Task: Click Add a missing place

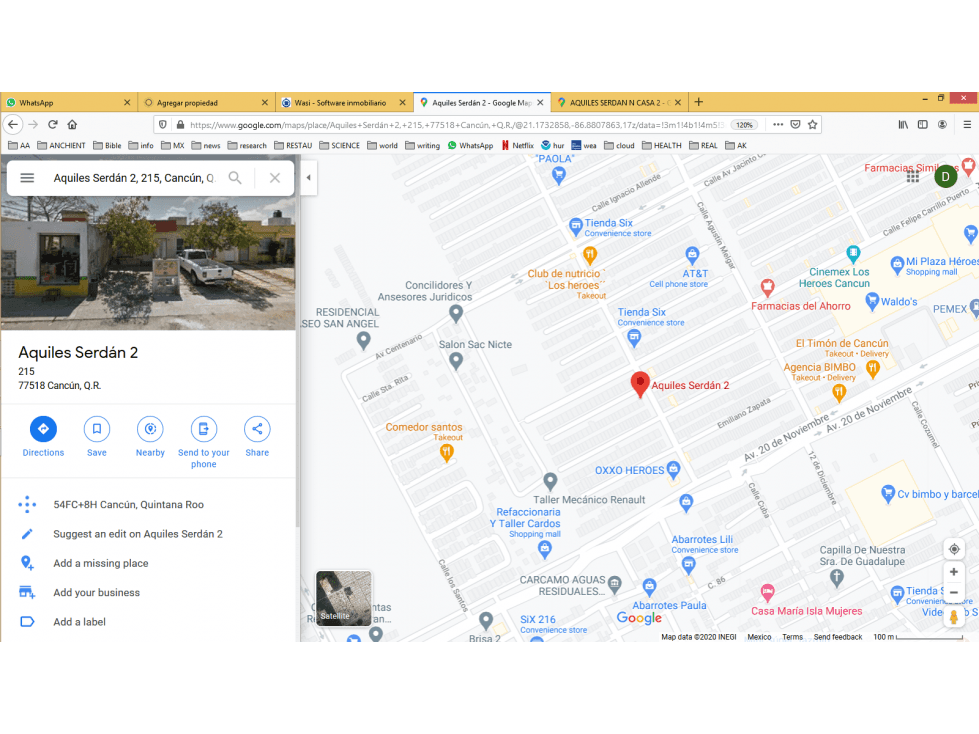Action: pyautogui.click(x=101, y=564)
